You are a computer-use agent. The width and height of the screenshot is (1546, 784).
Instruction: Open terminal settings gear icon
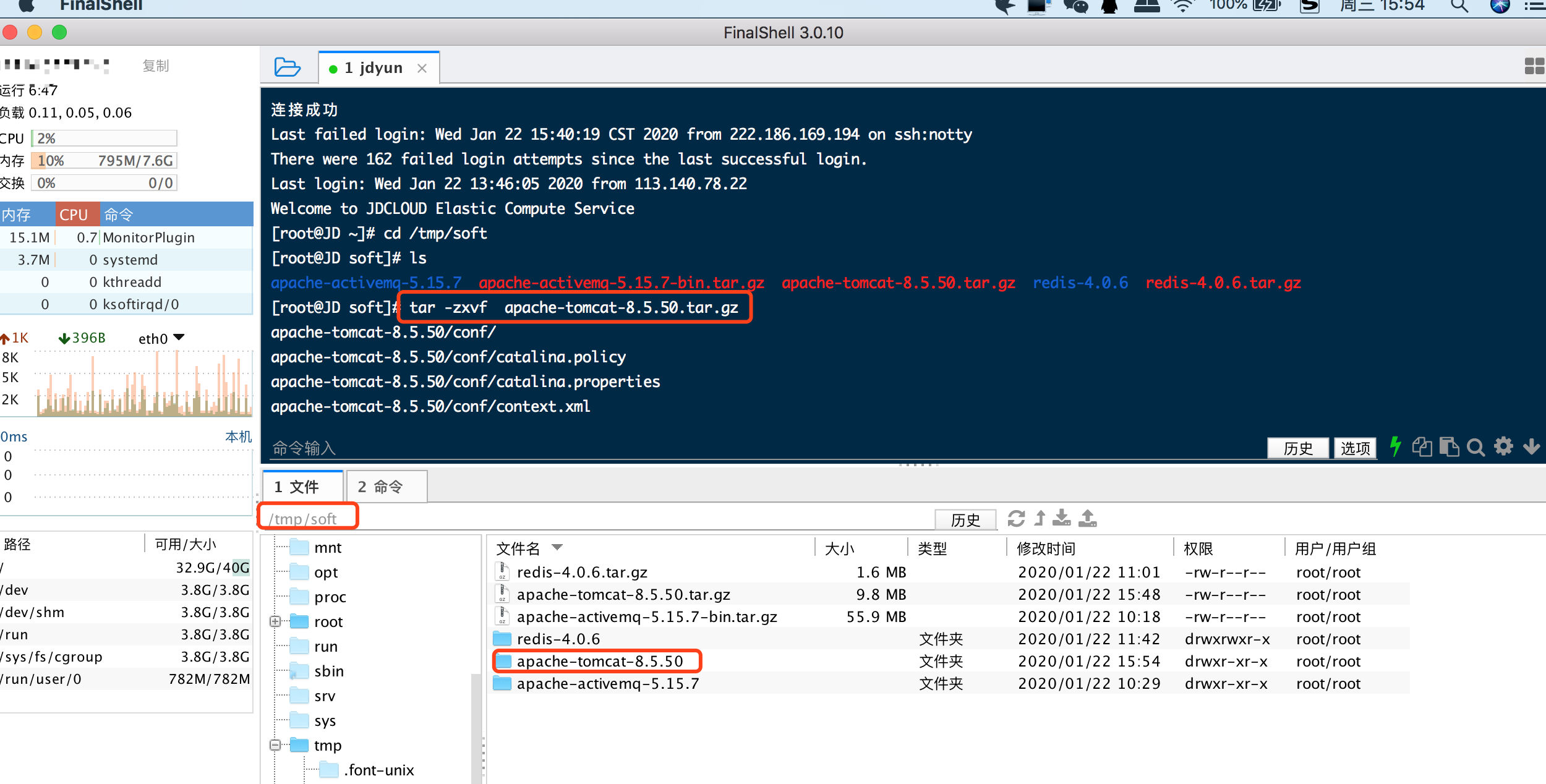[1503, 446]
